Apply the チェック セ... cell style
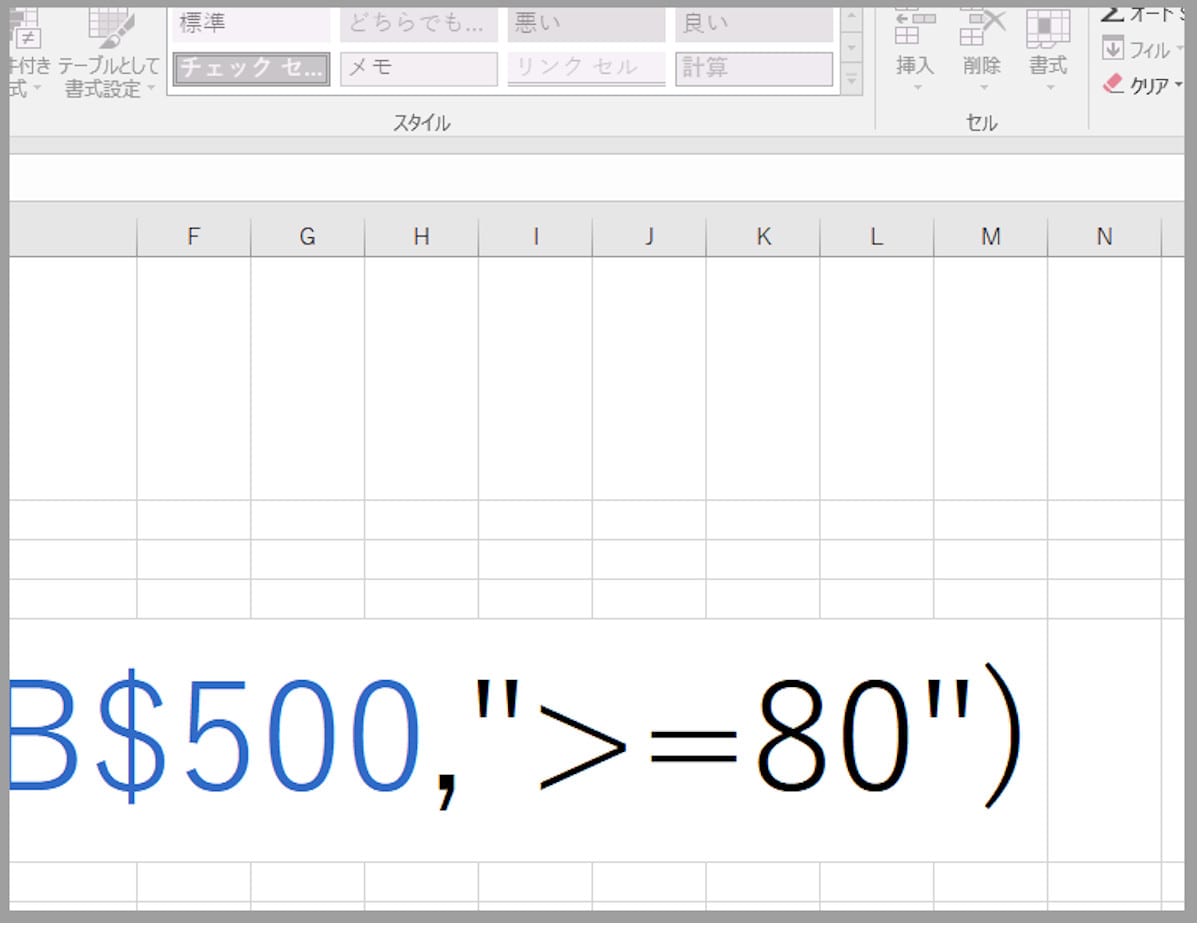The width and height of the screenshot is (1200, 928). (x=251, y=69)
